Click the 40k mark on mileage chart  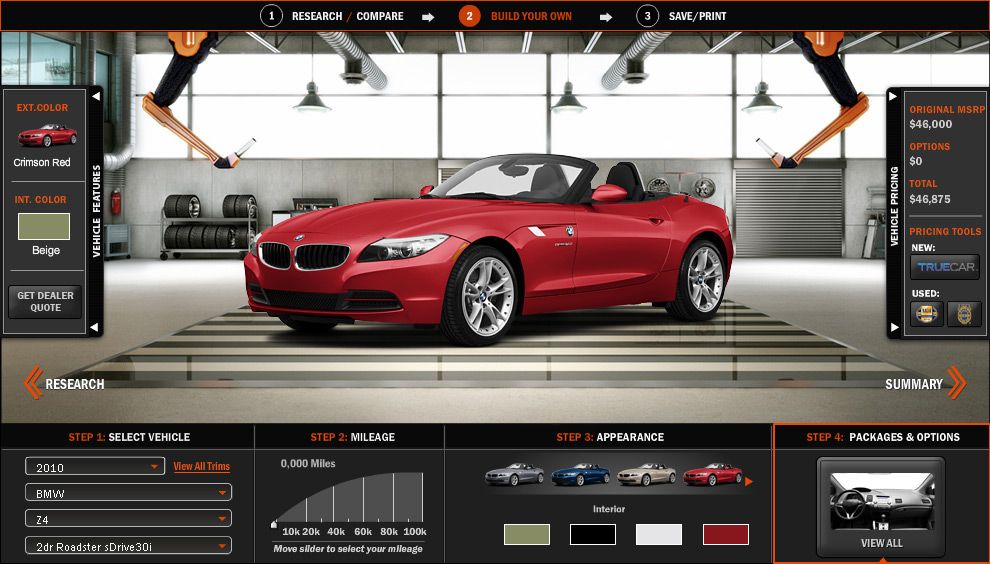click(336, 532)
